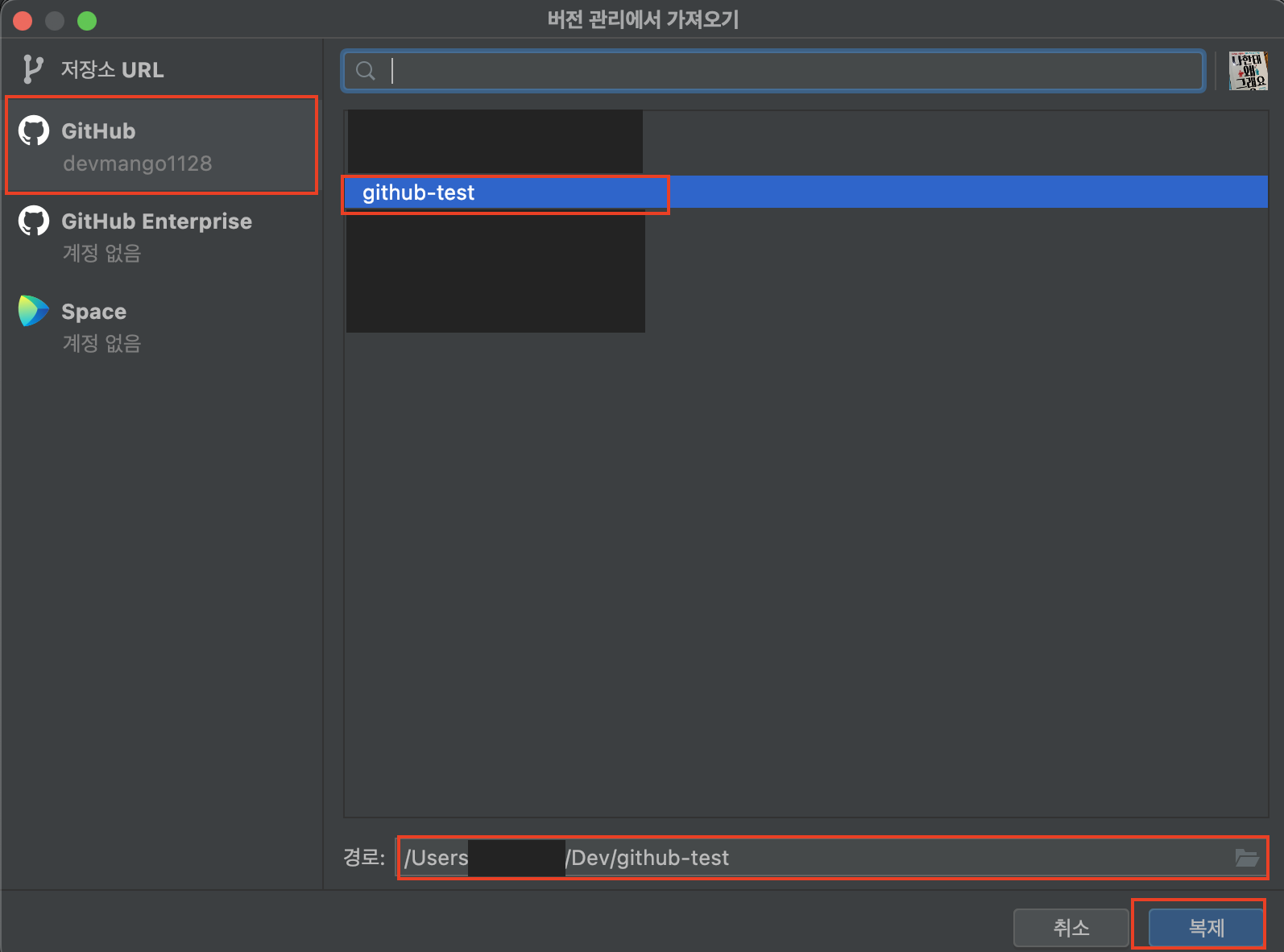Image resolution: width=1284 pixels, height=952 pixels.
Task: Click the magnifier search icon
Action: [x=366, y=71]
